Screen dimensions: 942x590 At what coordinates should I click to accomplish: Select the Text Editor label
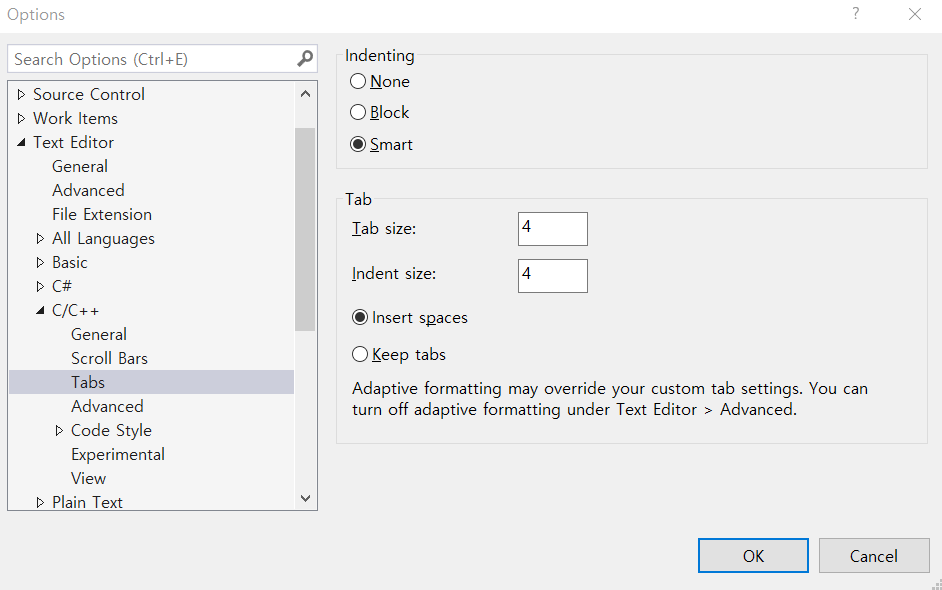tap(73, 142)
